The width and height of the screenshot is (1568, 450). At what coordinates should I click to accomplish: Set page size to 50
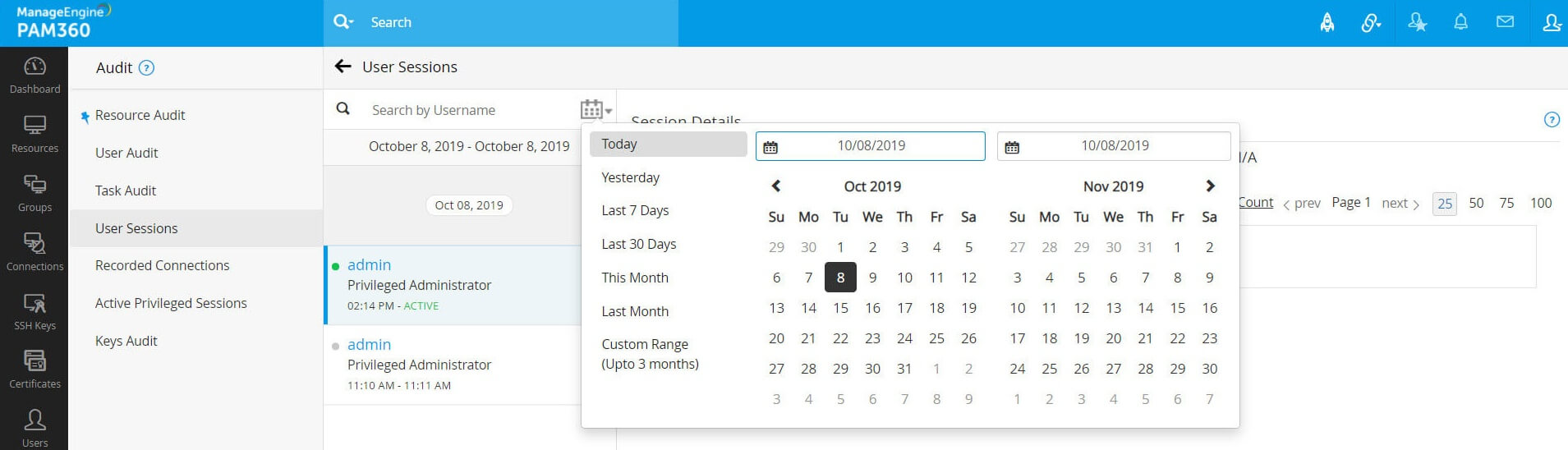(x=1476, y=203)
